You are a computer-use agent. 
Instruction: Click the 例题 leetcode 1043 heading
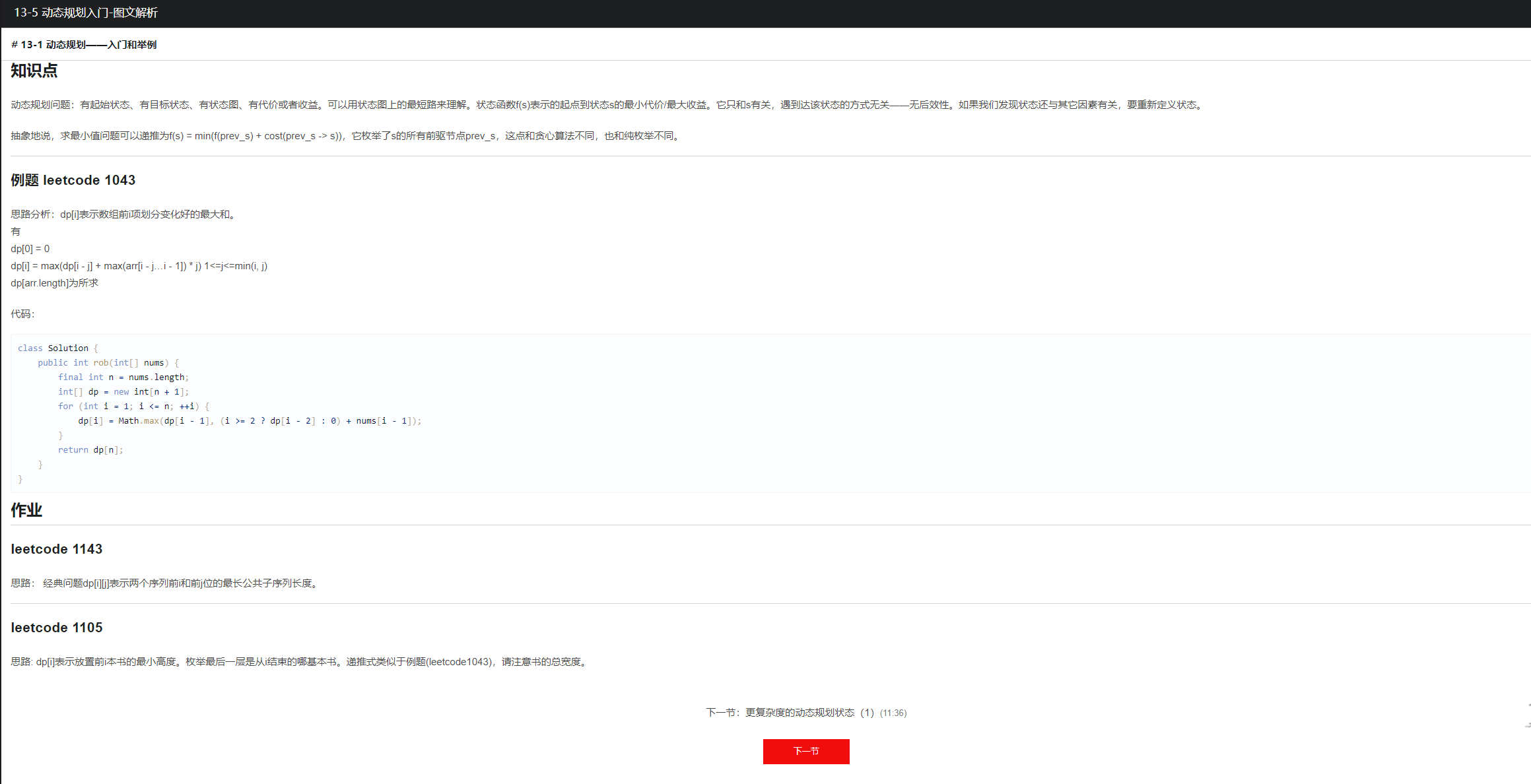pos(73,180)
